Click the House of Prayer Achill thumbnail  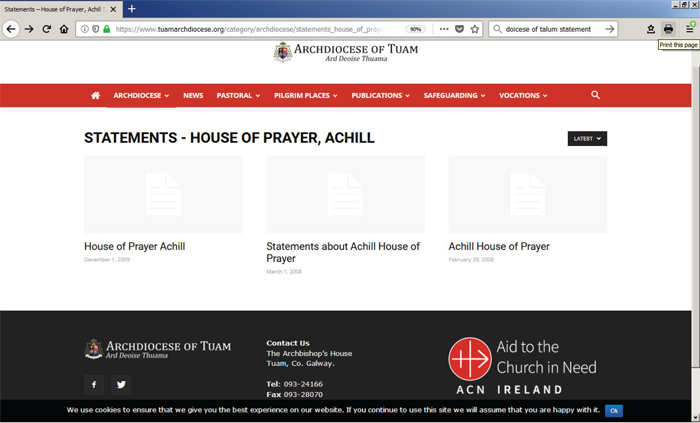pos(163,194)
